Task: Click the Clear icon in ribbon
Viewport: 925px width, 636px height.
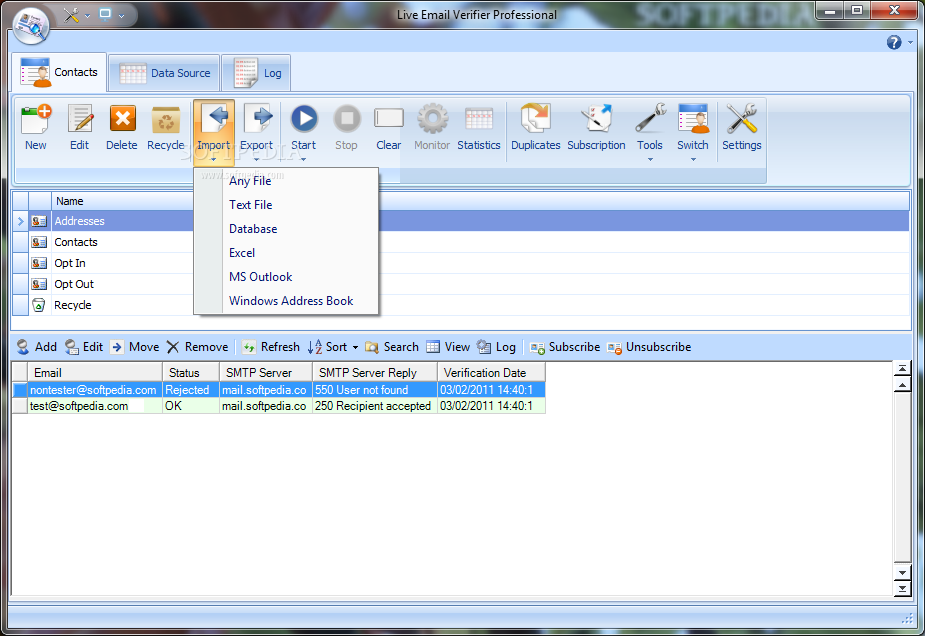Action: [389, 118]
